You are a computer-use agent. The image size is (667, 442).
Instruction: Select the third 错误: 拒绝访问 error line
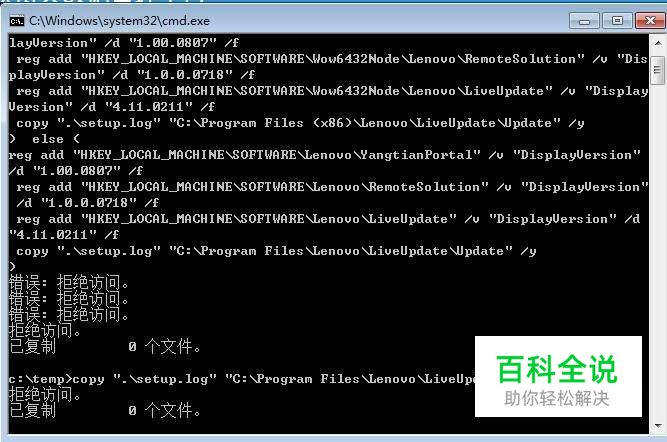68,314
